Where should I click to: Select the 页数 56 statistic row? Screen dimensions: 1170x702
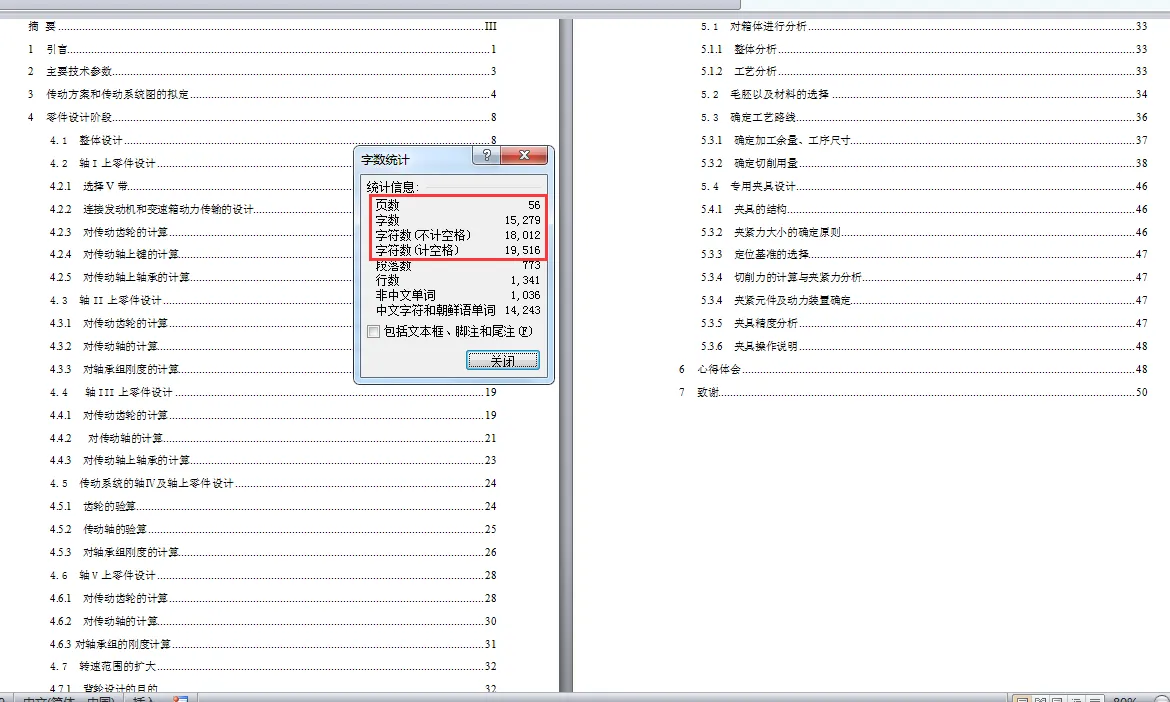[x=457, y=205]
